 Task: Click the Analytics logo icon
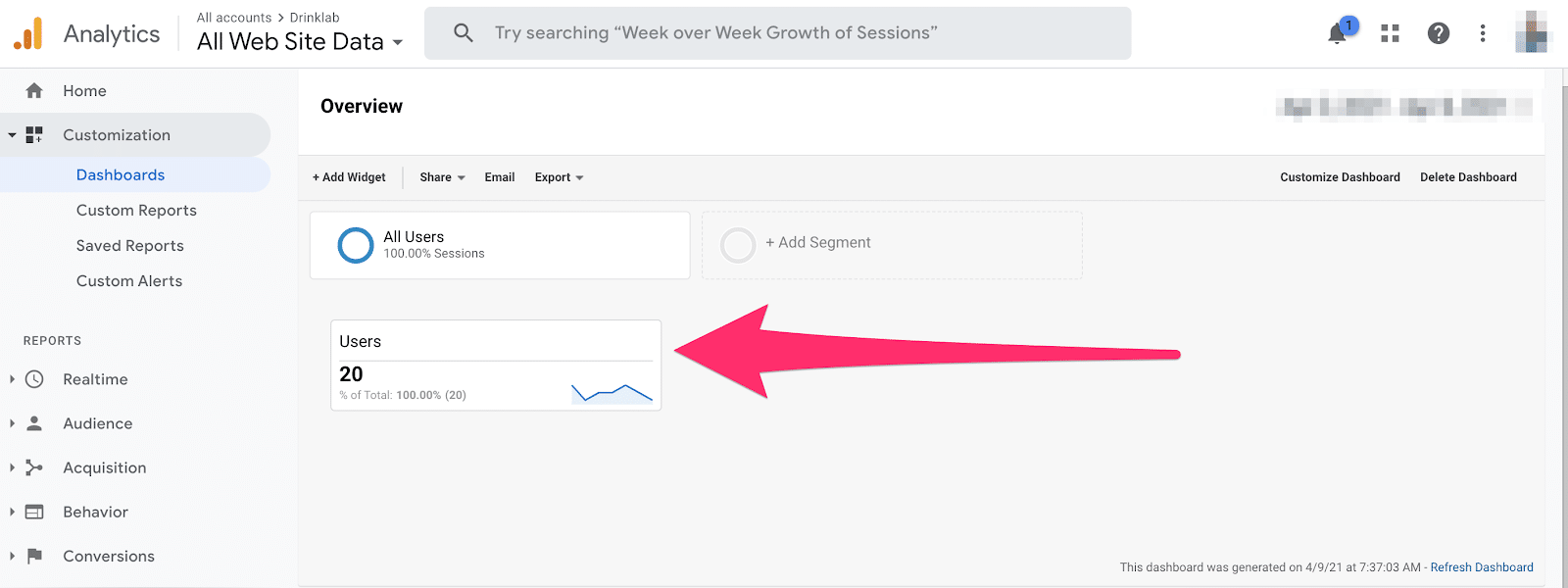click(x=28, y=33)
